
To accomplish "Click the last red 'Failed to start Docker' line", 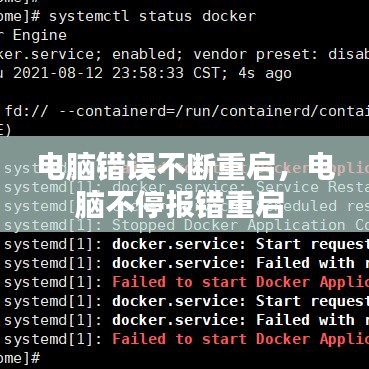I will (x=241, y=339).
